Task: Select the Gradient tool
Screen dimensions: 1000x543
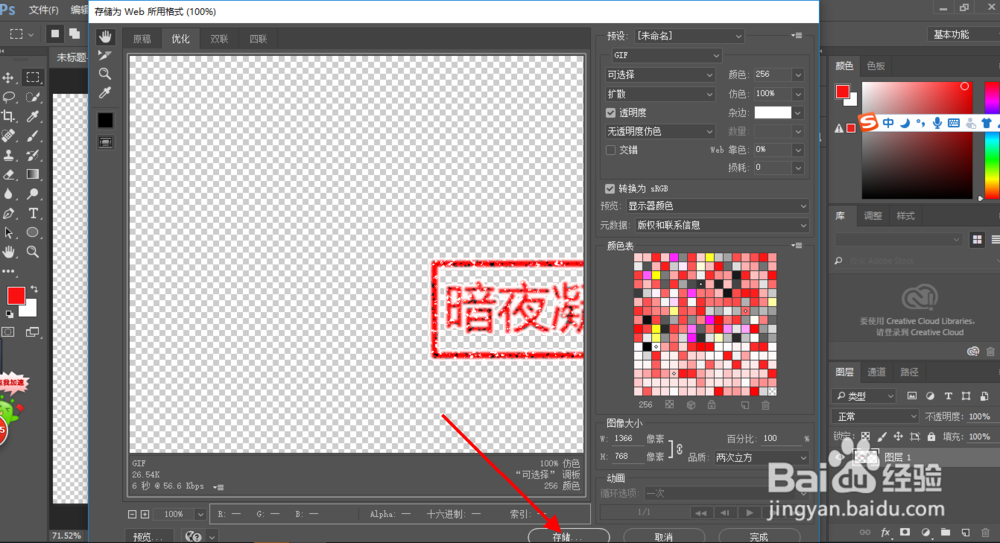Action: point(33,174)
